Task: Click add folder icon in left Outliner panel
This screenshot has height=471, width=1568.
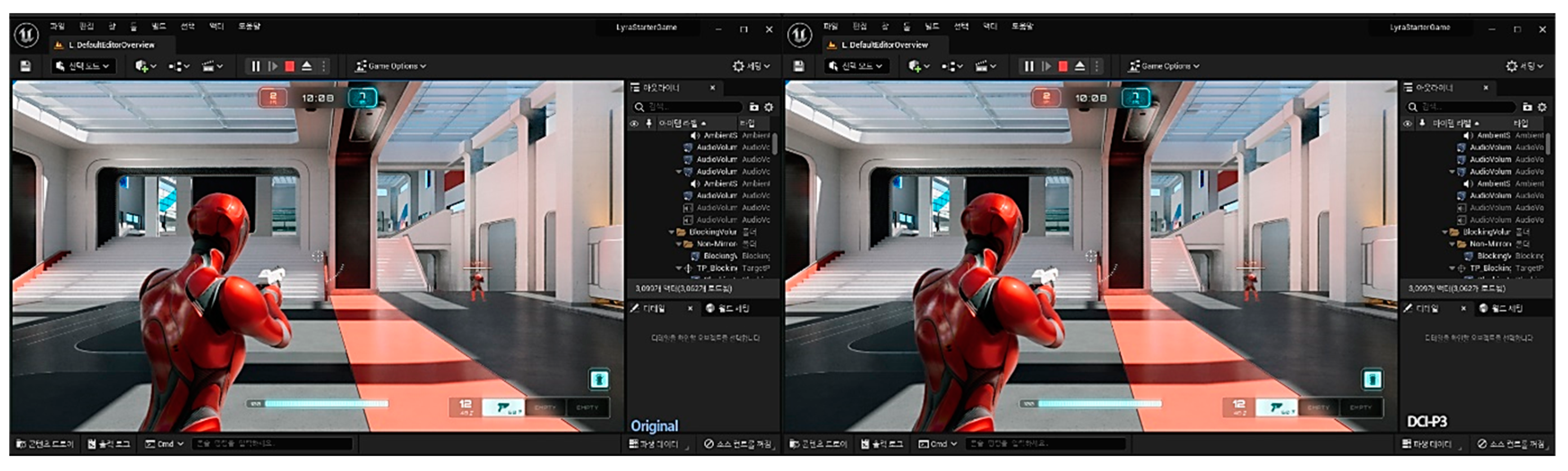Action: 754,107
